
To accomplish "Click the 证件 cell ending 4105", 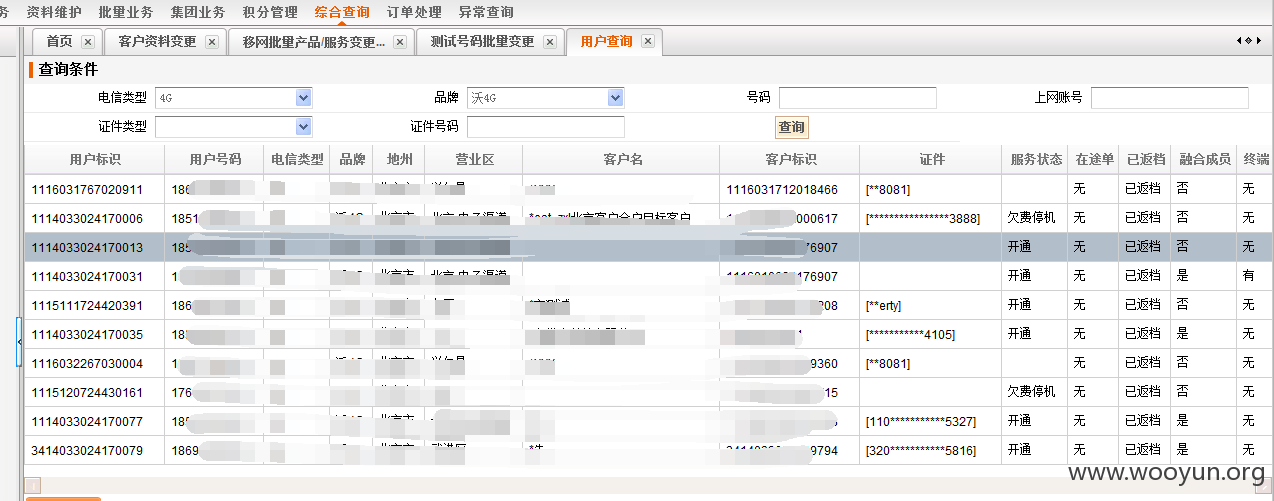I will point(931,334).
